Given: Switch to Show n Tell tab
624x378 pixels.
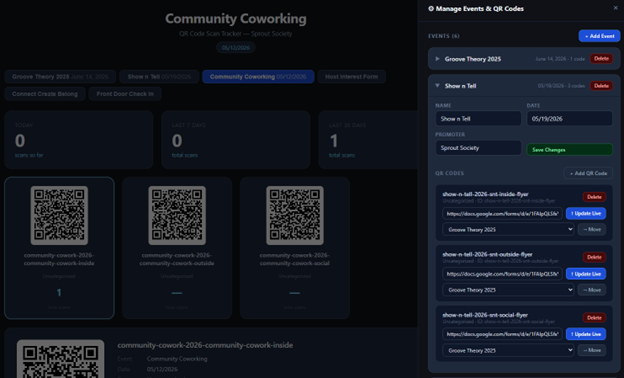Looking at the screenshot, I should [159, 76].
